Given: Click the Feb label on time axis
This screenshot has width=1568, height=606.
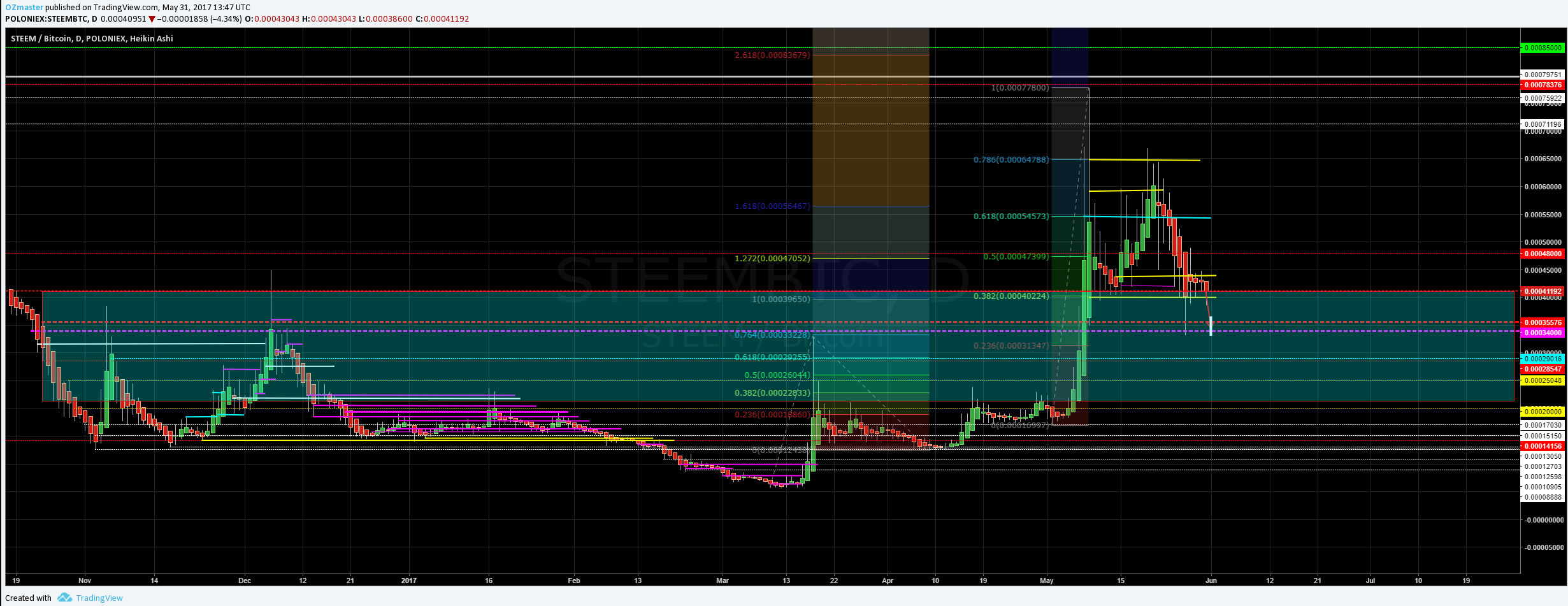Looking at the screenshot, I should pos(574,581).
